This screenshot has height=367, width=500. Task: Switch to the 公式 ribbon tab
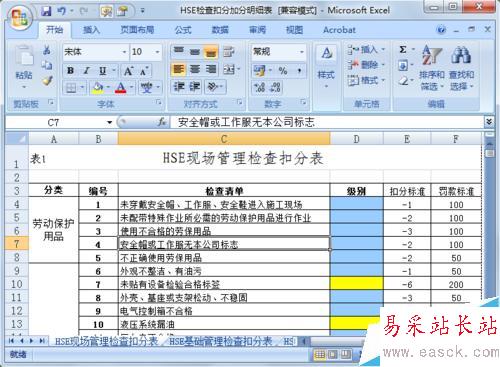point(183,30)
